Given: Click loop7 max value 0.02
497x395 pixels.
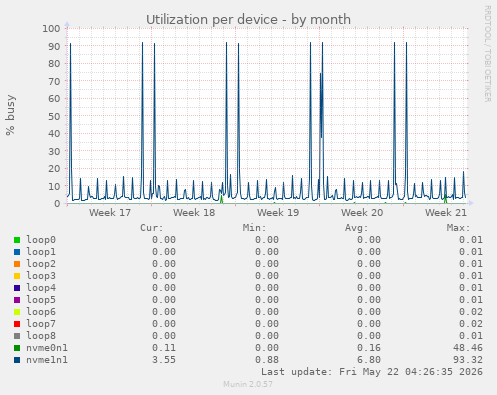Looking at the screenshot, I should [471, 324].
